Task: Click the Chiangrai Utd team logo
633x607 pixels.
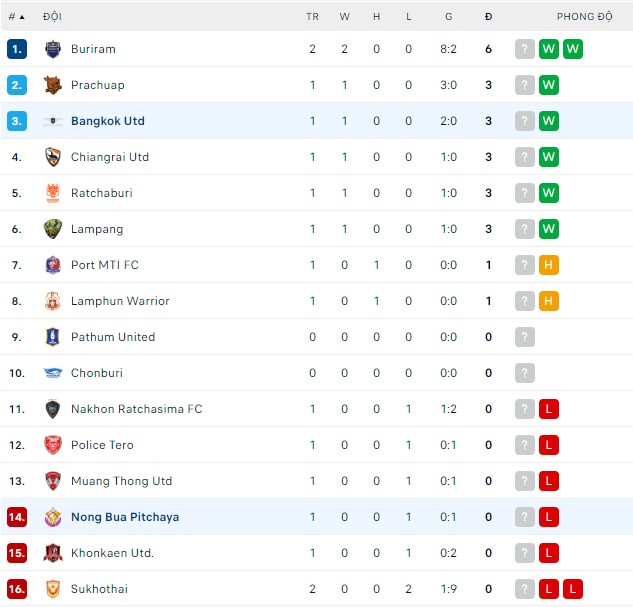Action: (53, 157)
